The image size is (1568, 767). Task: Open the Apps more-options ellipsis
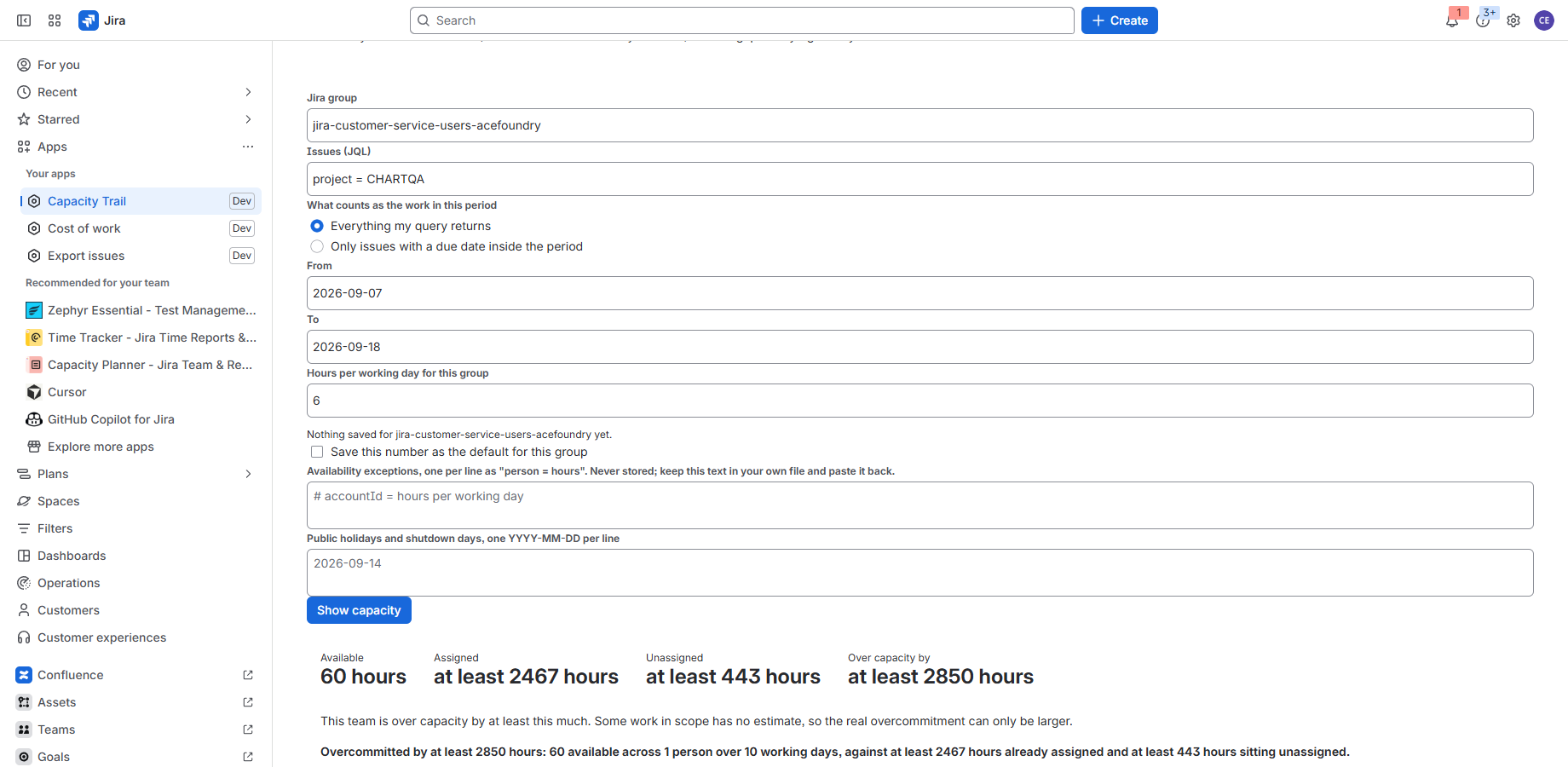[248, 147]
